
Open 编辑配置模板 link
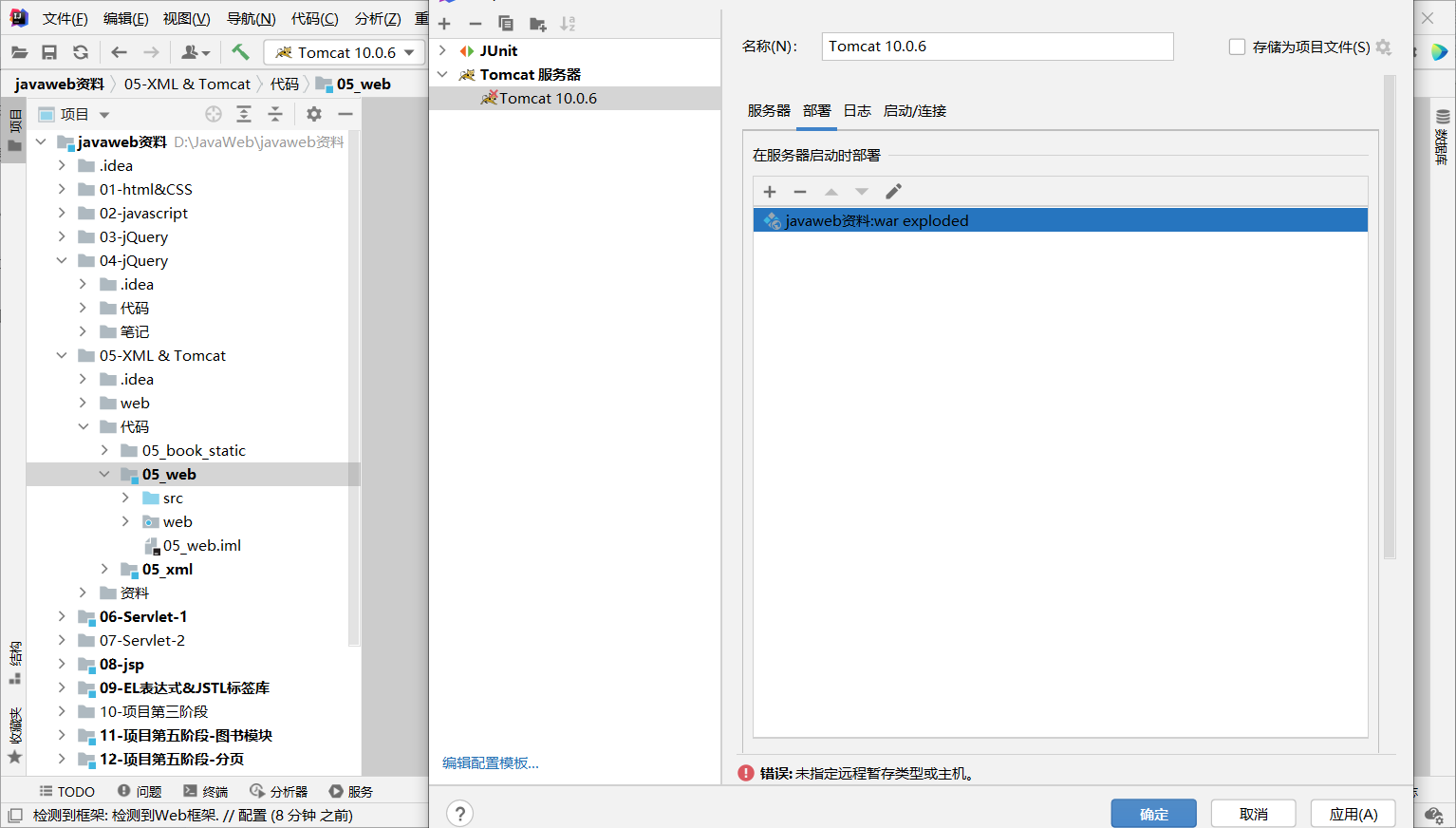click(x=491, y=763)
